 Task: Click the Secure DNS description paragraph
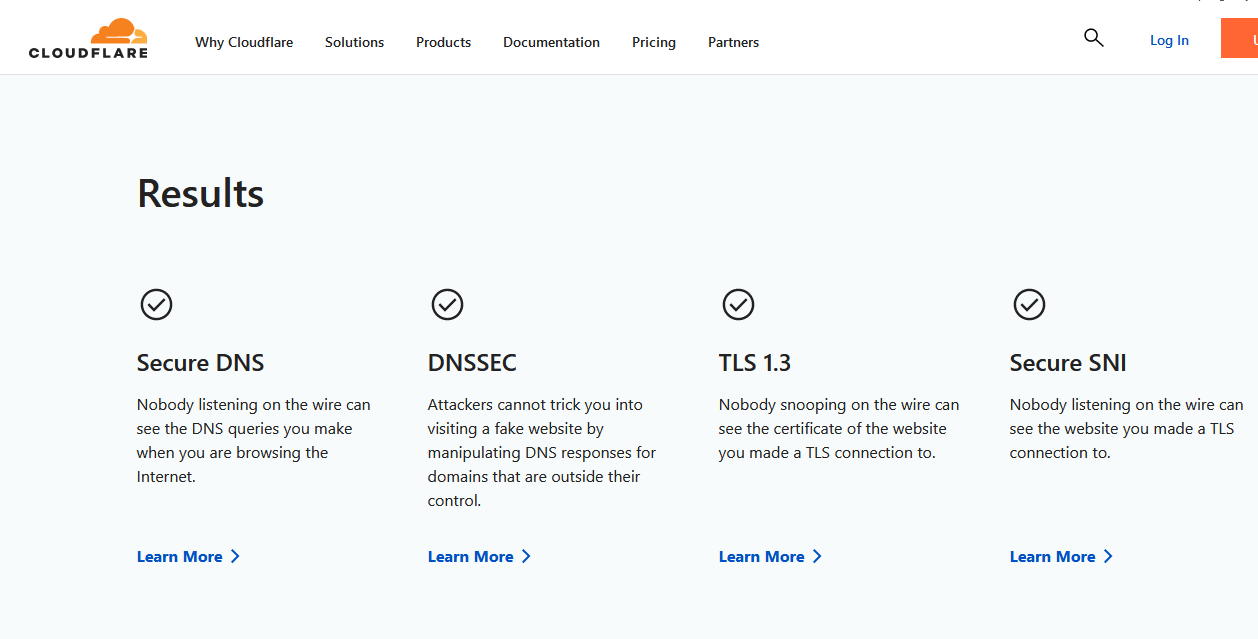(x=254, y=441)
